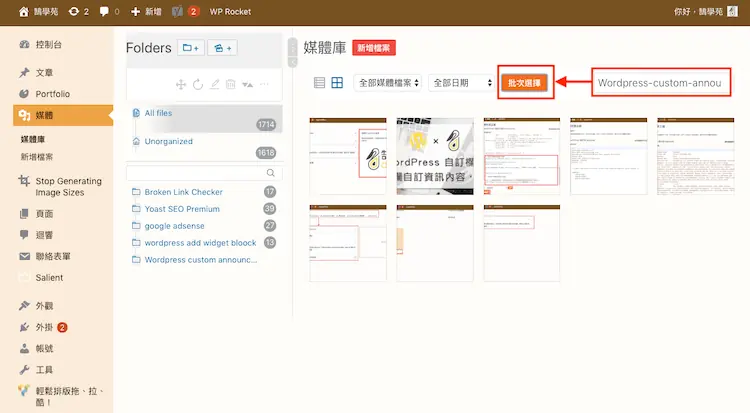Open comments bubble in admin bar
The height and width of the screenshot is (413, 750).
tap(109, 11)
